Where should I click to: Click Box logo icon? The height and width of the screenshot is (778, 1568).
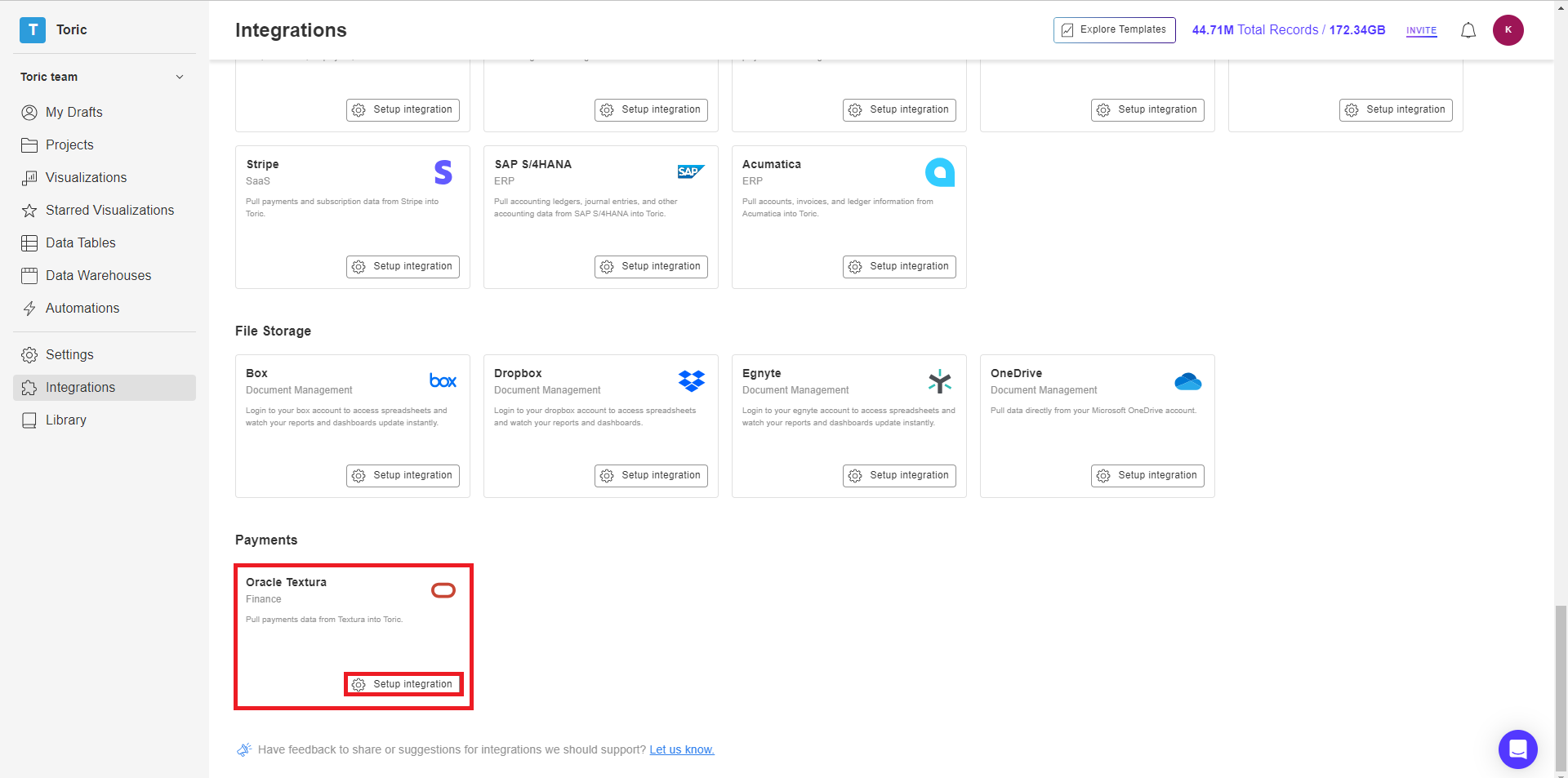pos(443,380)
